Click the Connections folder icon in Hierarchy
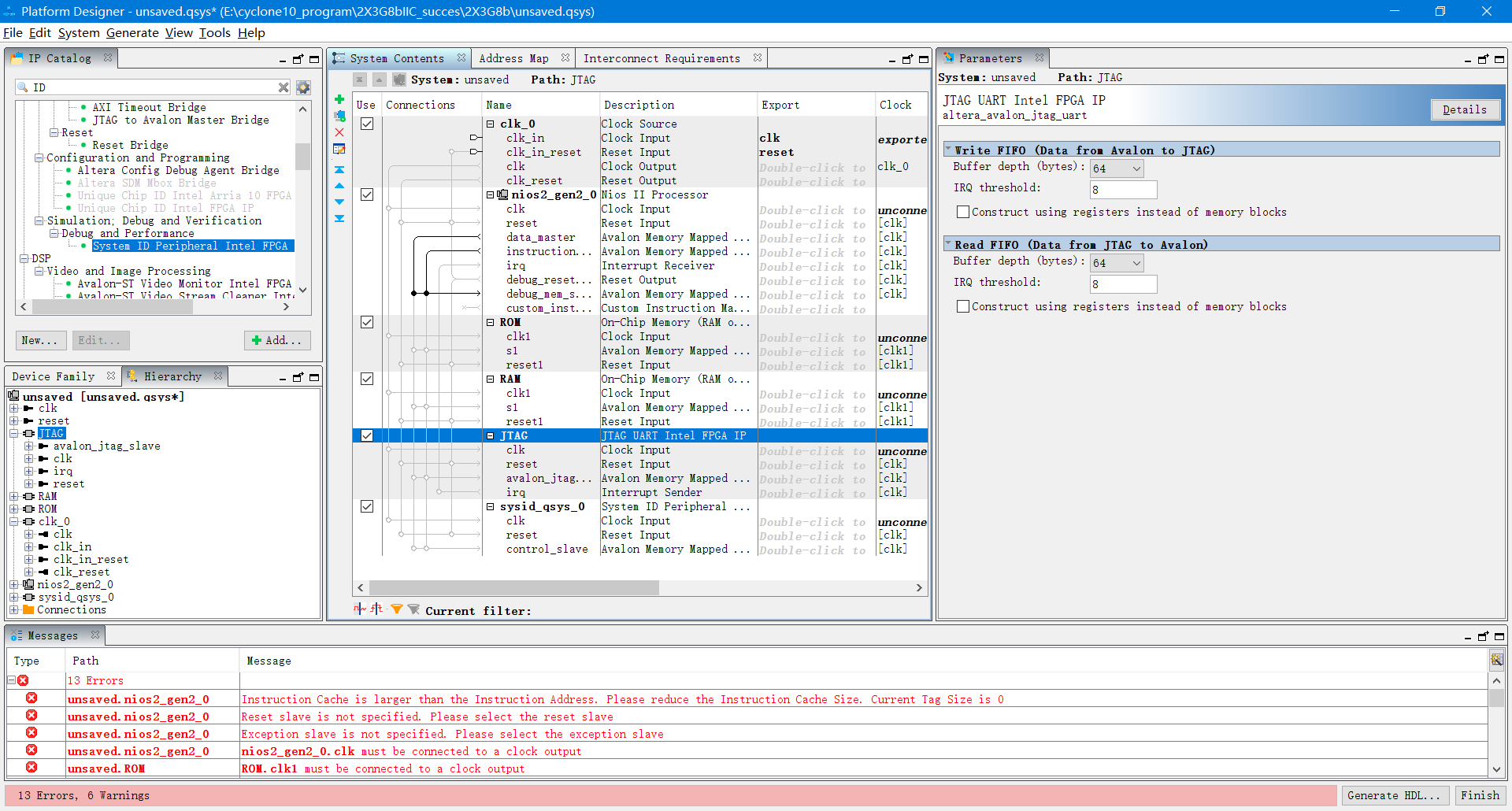 click(x=29, y=609)
